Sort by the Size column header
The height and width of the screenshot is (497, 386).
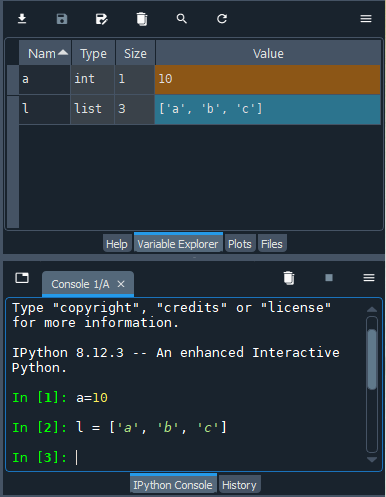135,53
